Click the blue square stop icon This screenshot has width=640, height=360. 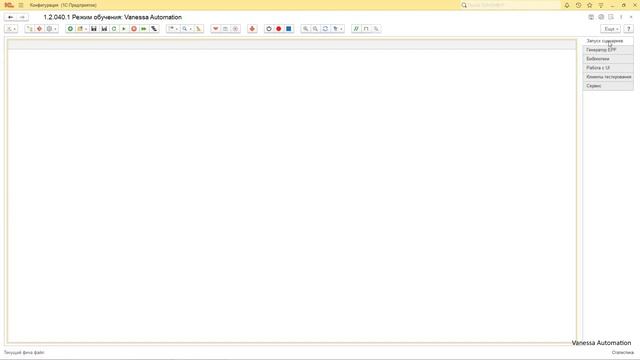pos(289,29)
